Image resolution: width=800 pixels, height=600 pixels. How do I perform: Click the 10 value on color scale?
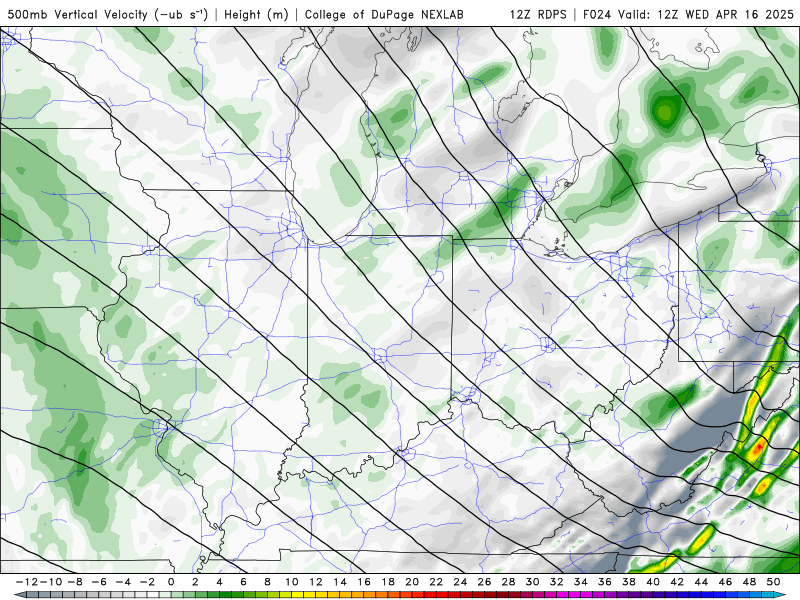coord(291,582)
